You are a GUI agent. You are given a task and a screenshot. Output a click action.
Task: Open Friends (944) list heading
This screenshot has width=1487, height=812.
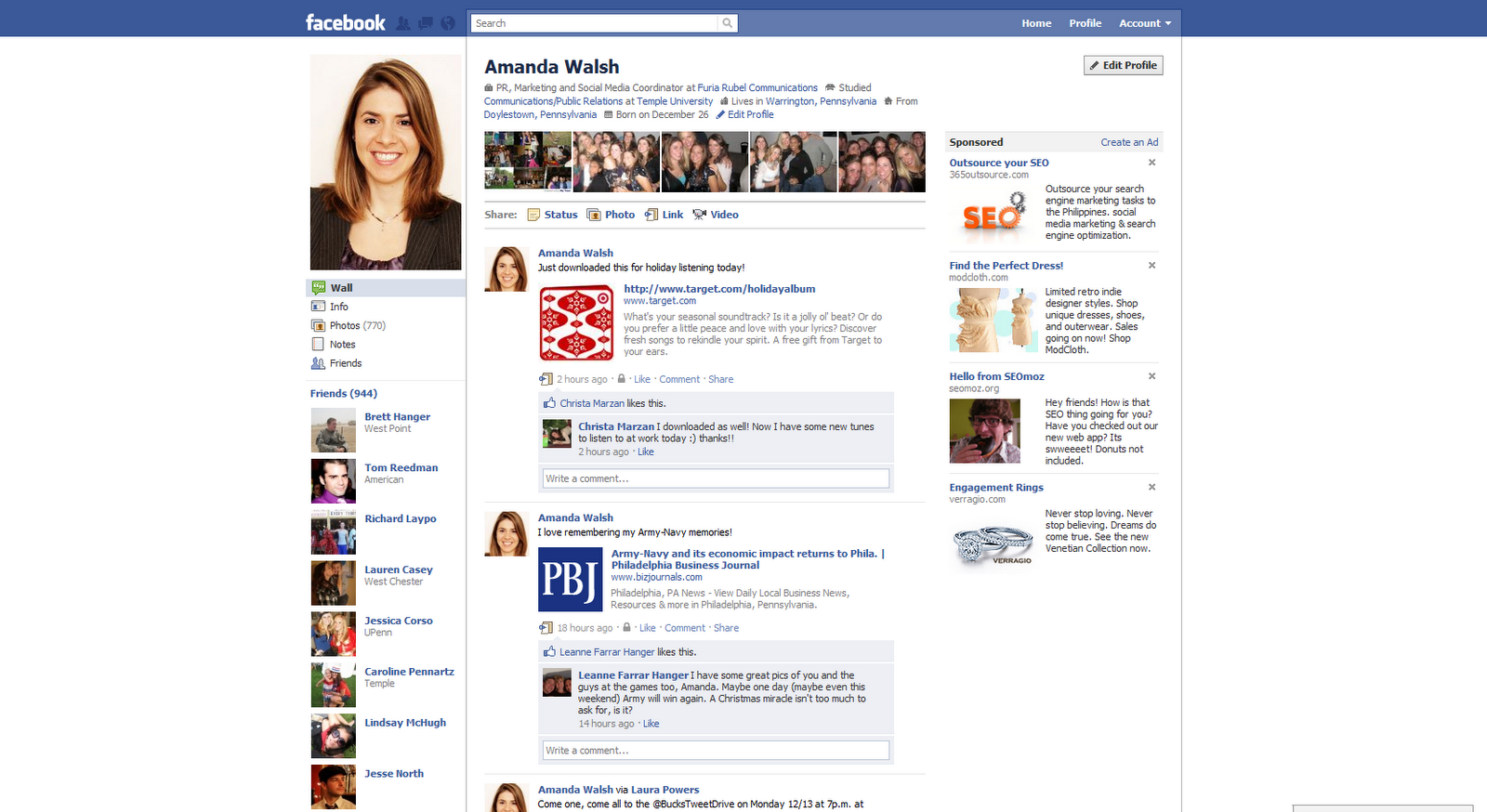344,394
